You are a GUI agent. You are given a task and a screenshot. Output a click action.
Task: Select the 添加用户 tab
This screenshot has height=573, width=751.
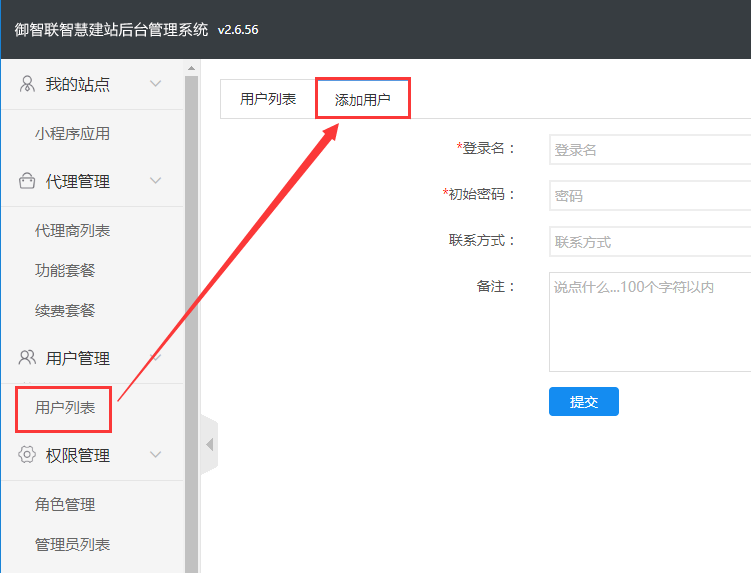click(362, 100)
